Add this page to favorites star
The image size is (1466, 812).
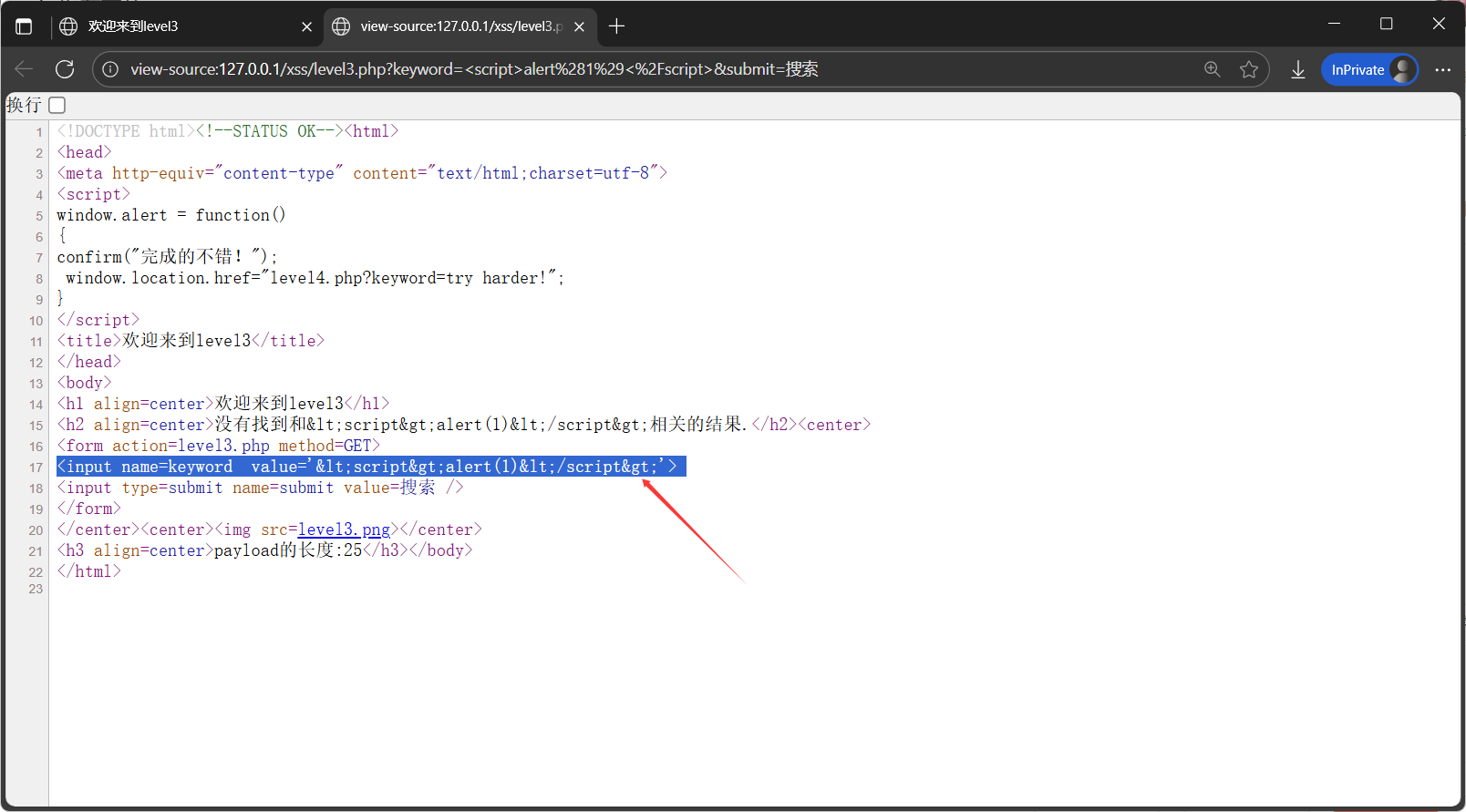click(1249, 69)
